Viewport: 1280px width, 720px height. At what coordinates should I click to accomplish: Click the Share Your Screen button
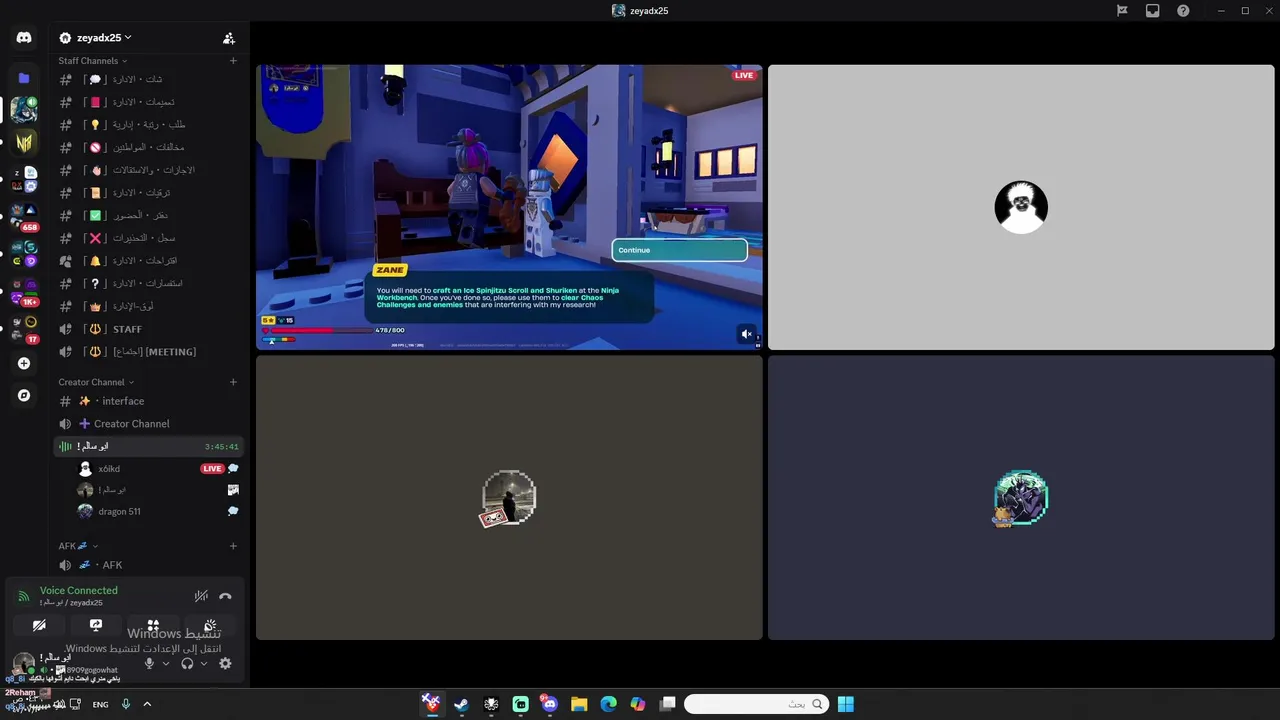point(96,625)
